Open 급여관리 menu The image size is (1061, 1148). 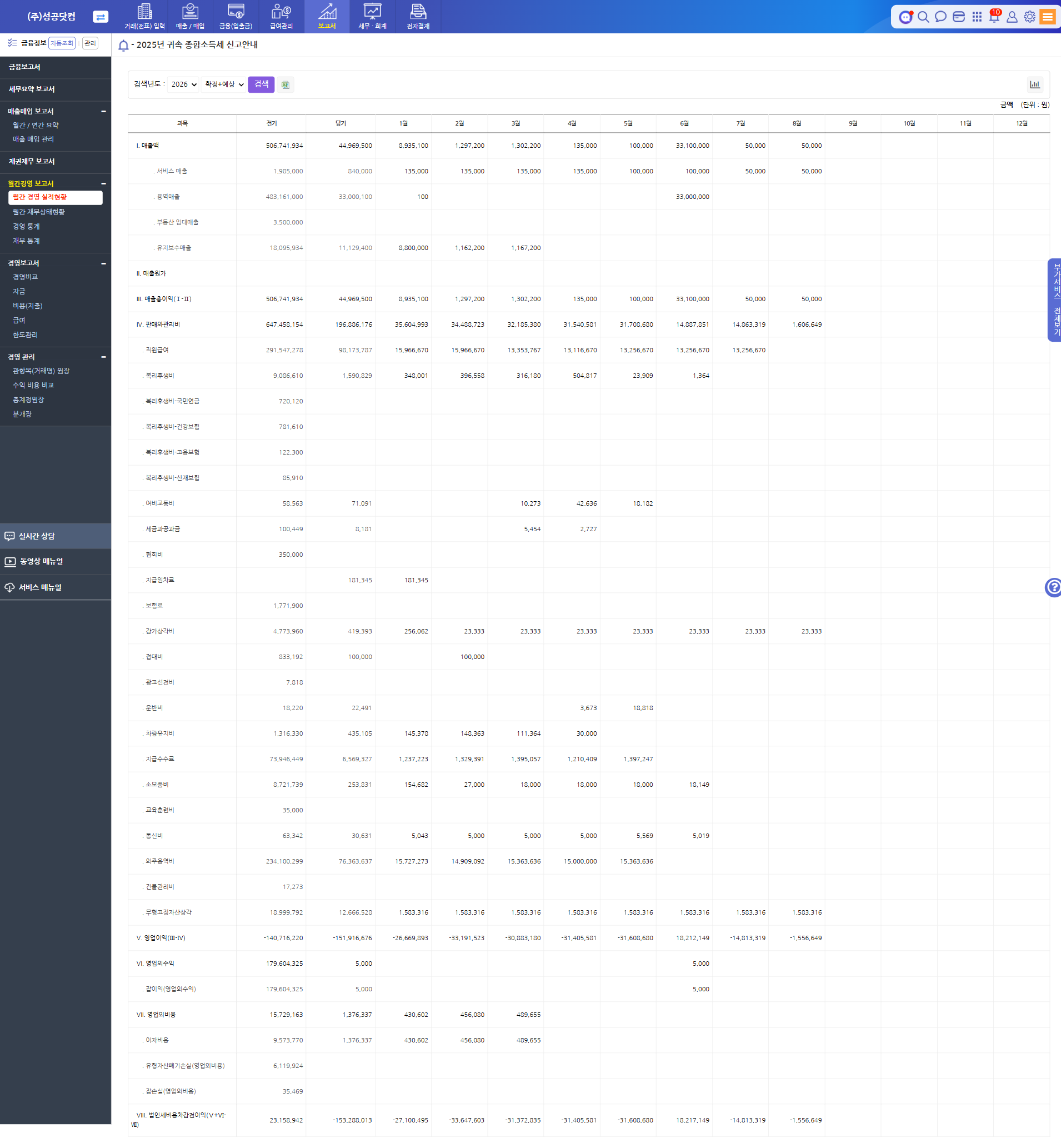coord(281,17)
